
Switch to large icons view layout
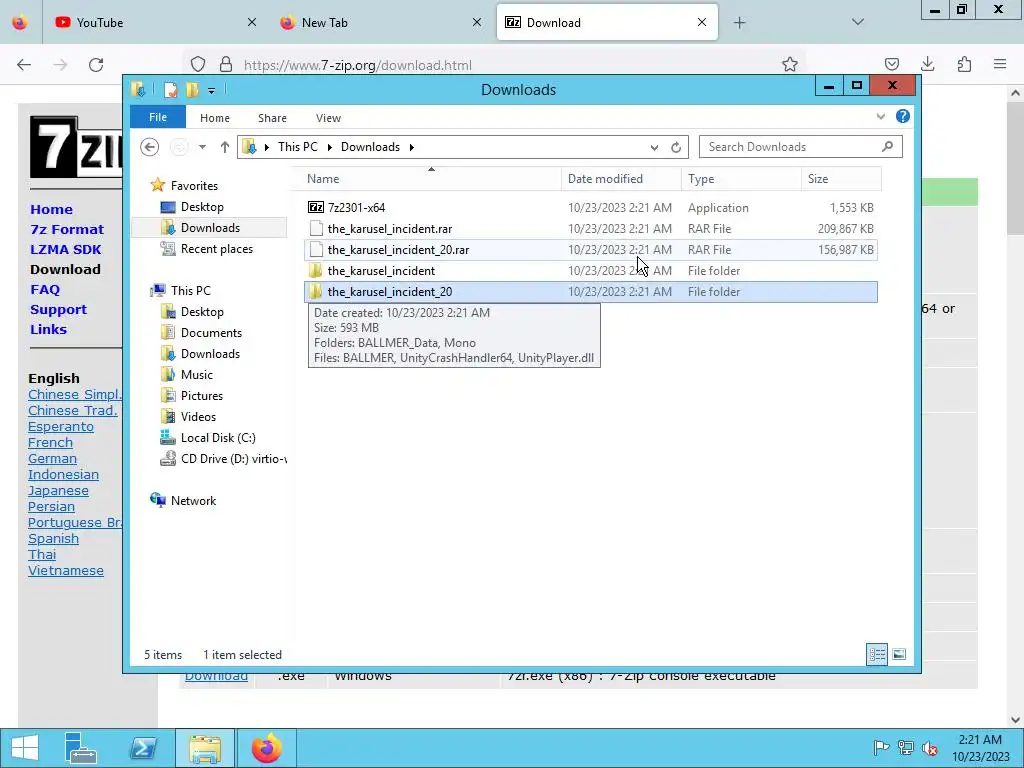coord(899,654)
